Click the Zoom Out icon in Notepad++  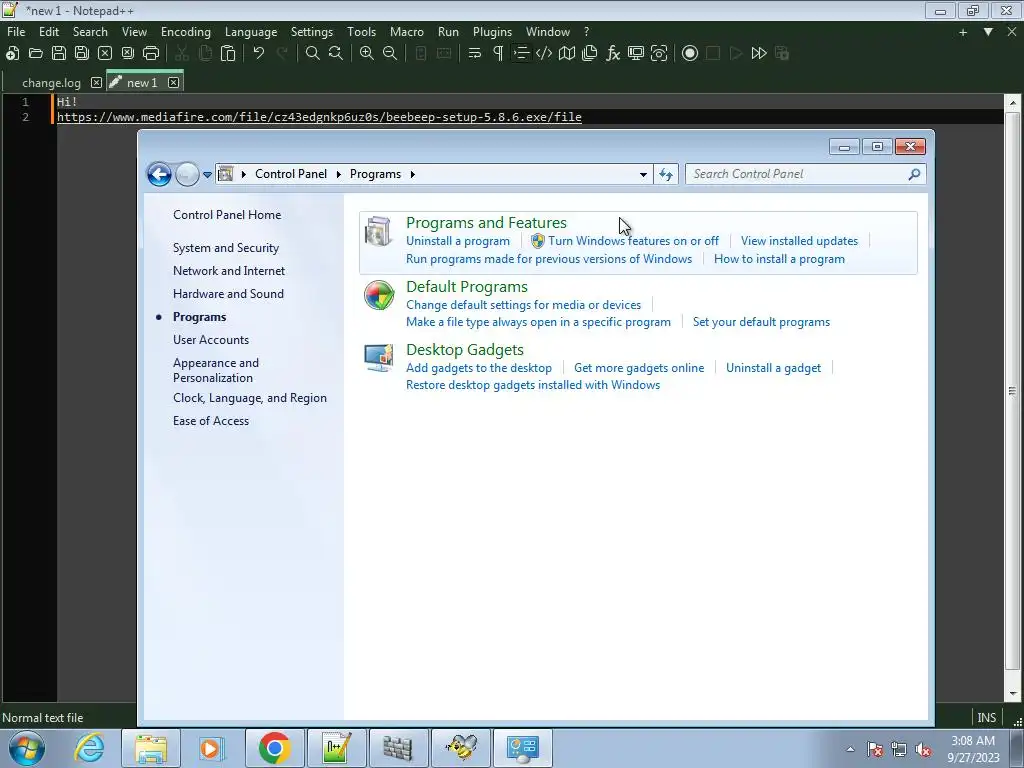(x=390, y=54)
